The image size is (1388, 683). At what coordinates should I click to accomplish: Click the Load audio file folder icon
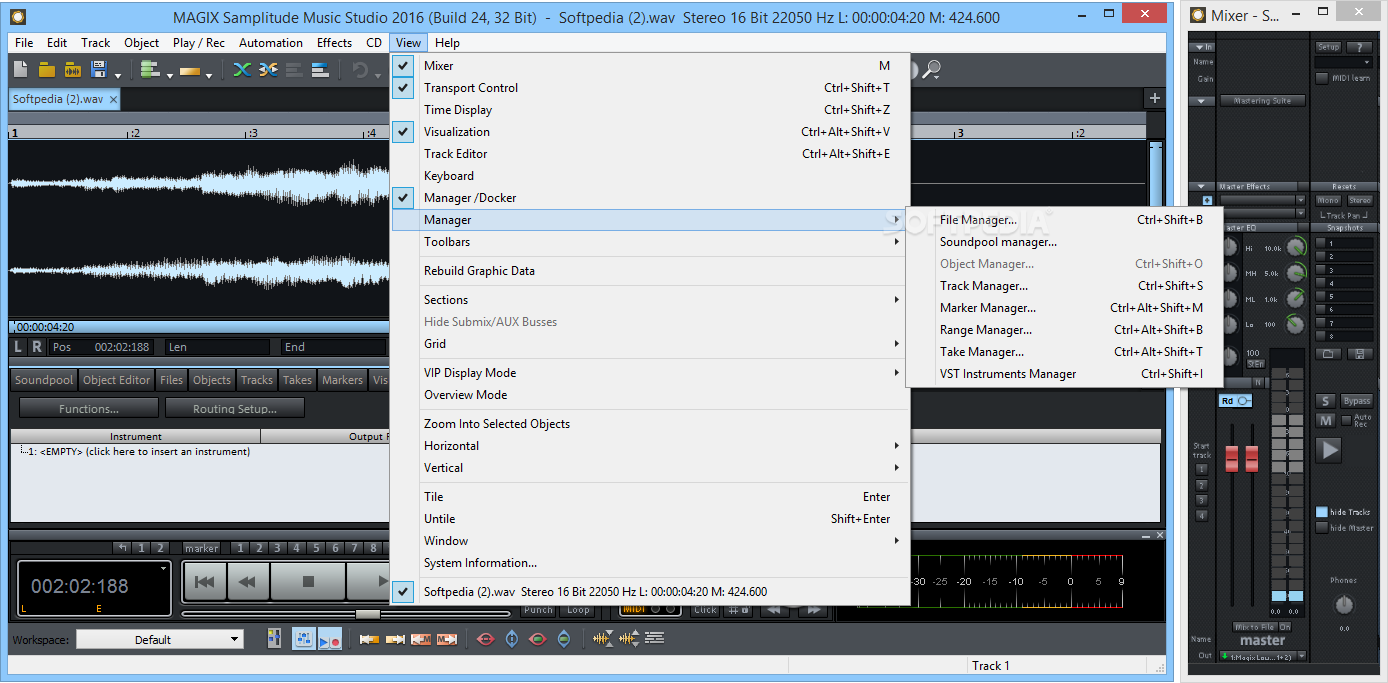pyautogui.click(x=73, y=70)
